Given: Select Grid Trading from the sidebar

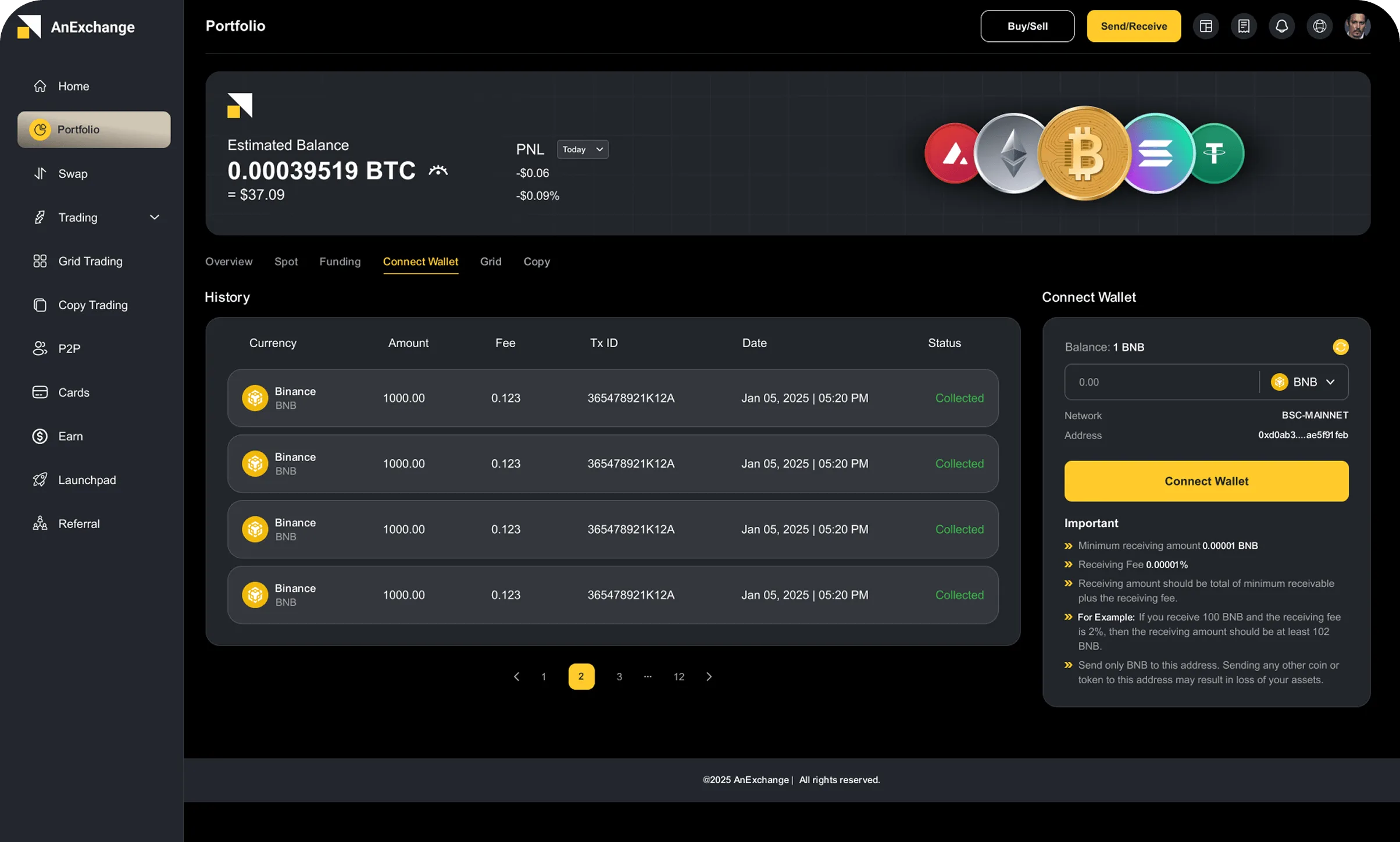Looking at the screenshot, I should point(90,261).
